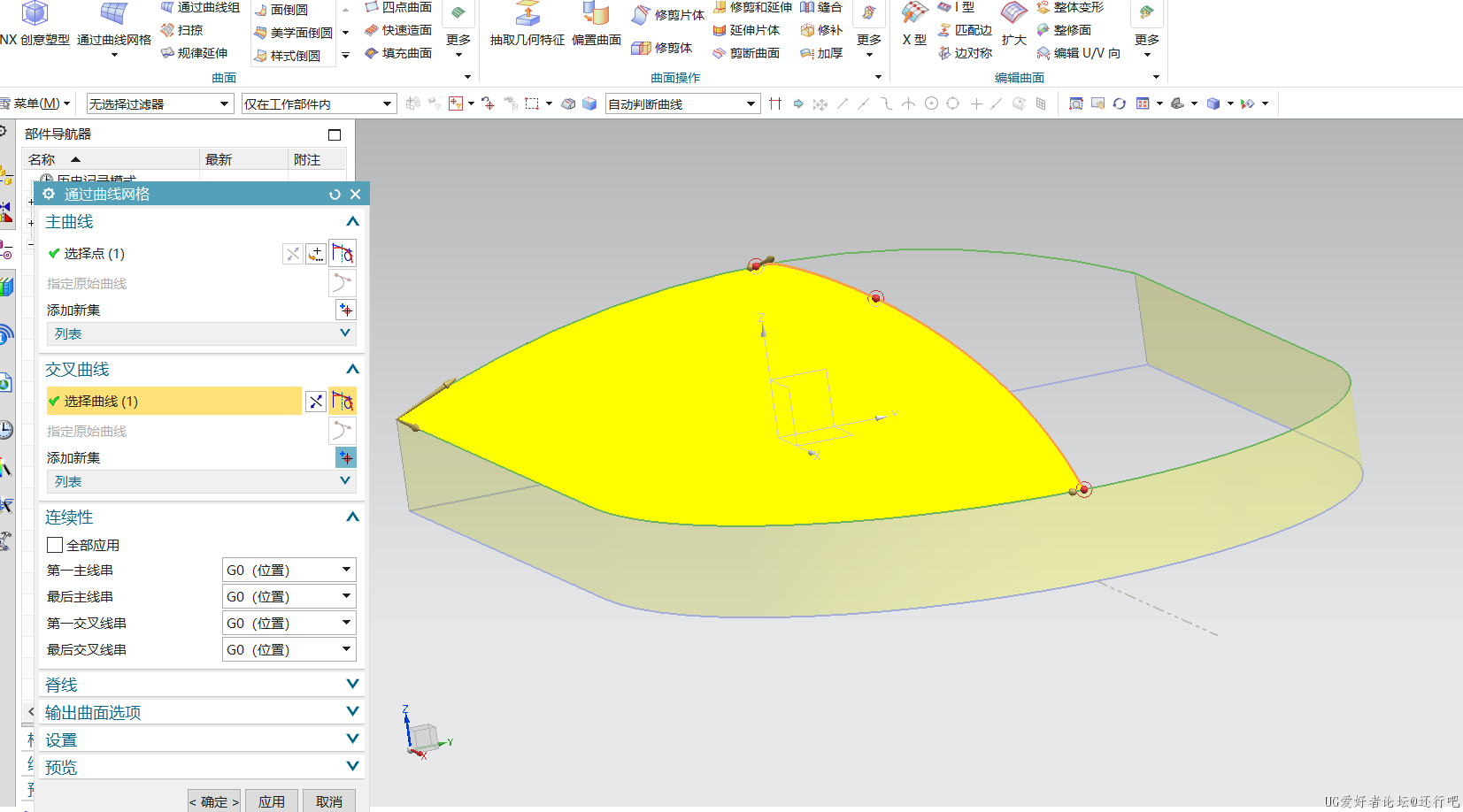The width and height of the screenshot is (1463, 812).
Task: Open NX 创意塑型 tool
Action: click(35, 25)
